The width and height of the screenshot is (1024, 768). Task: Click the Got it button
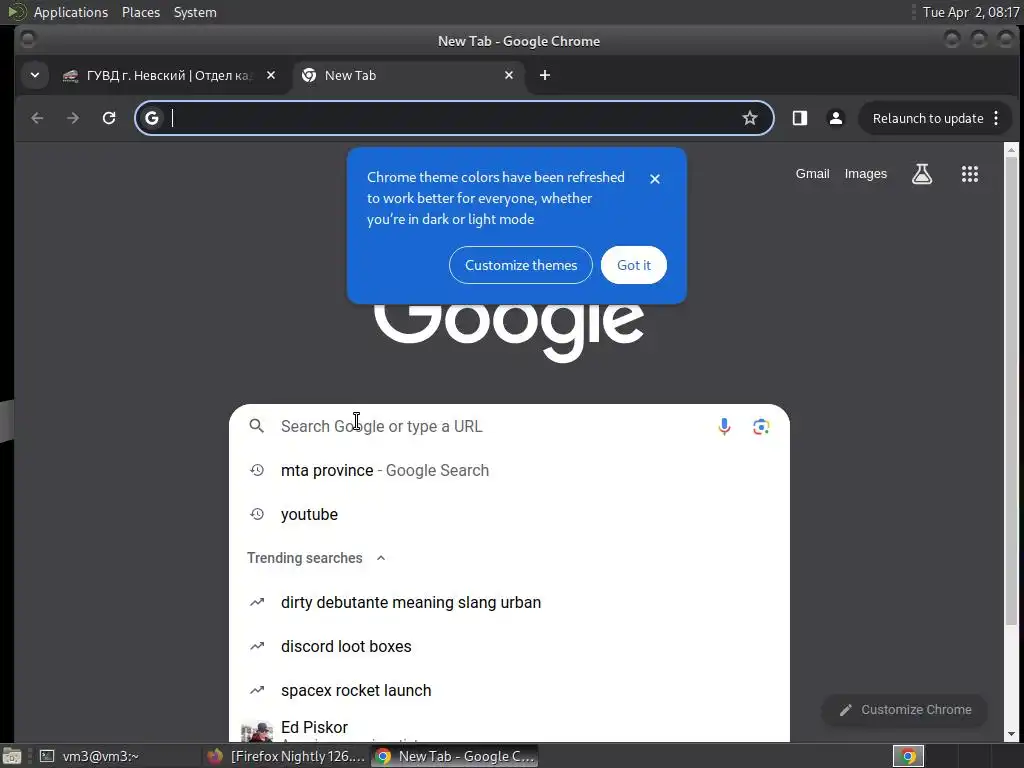coord(634,265)
